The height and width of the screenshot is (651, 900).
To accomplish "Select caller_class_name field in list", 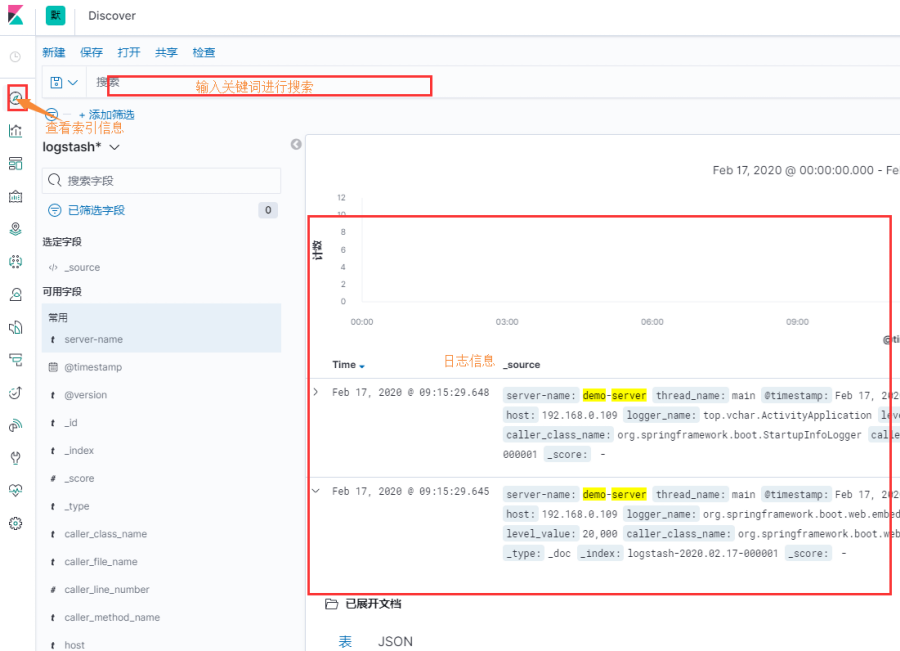I will click(x=106, y=534).
